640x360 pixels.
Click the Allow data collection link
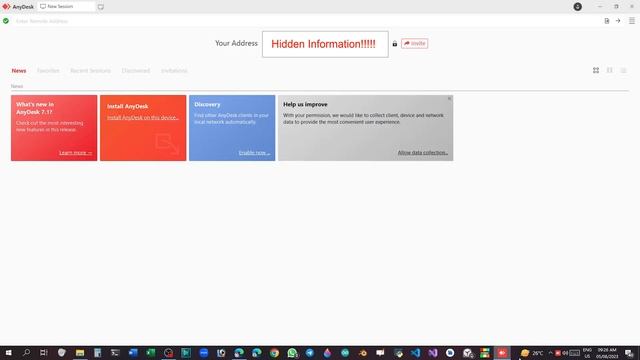[423, 153]
